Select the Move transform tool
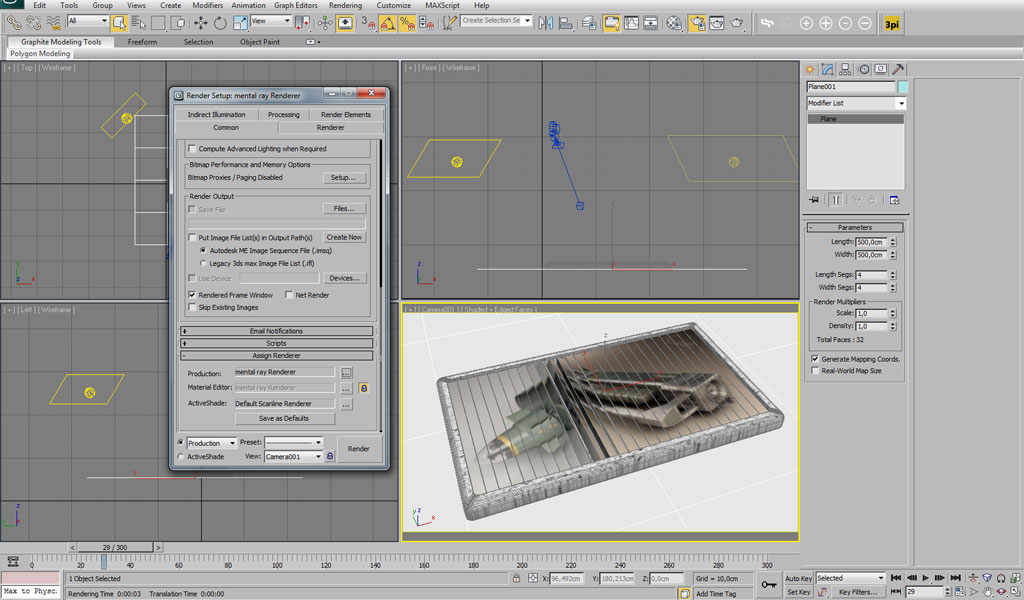This screenshot has width=1024, height=600. (200, 23)
